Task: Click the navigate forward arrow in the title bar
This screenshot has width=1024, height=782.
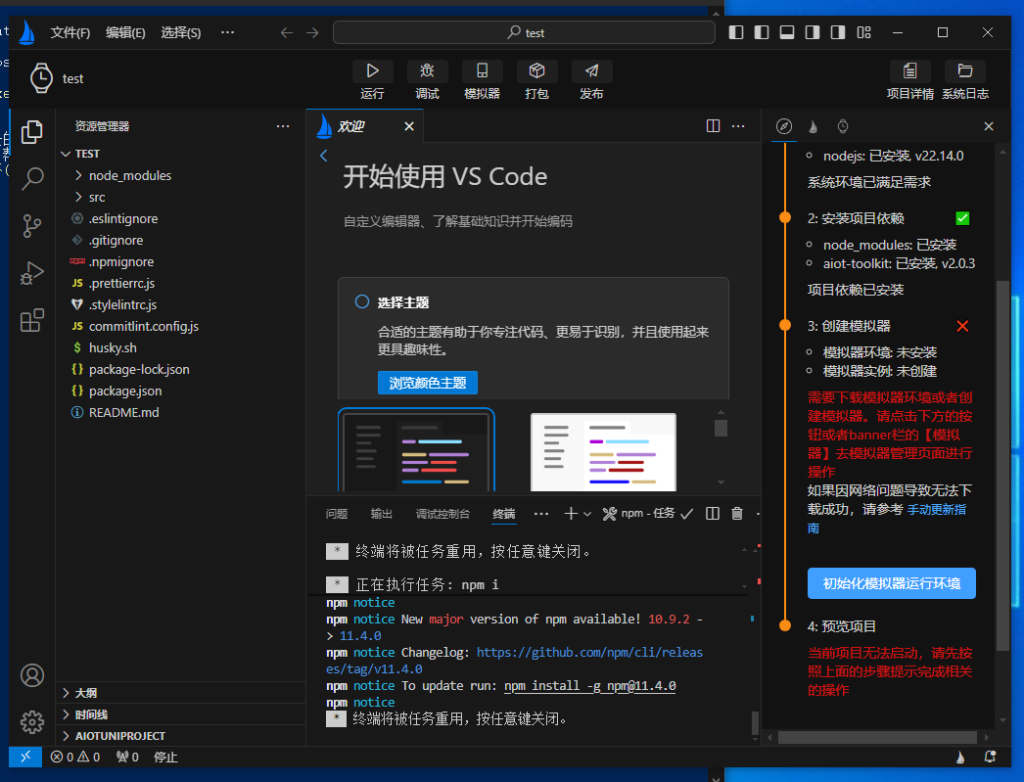Action: (313, 33)
